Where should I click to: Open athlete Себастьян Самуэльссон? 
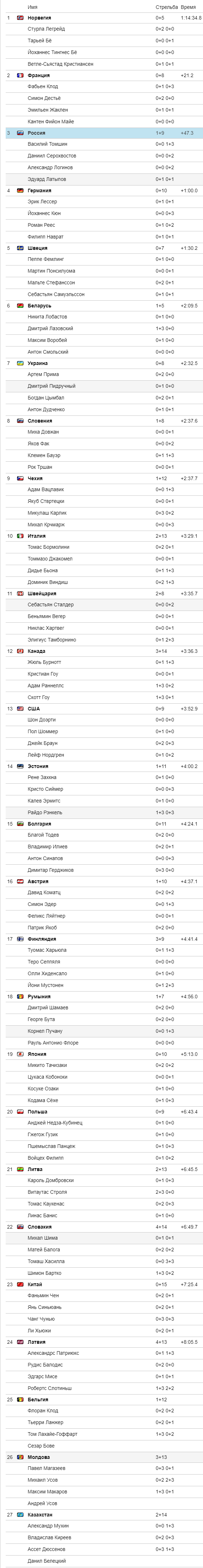click(x=56, y=294)
